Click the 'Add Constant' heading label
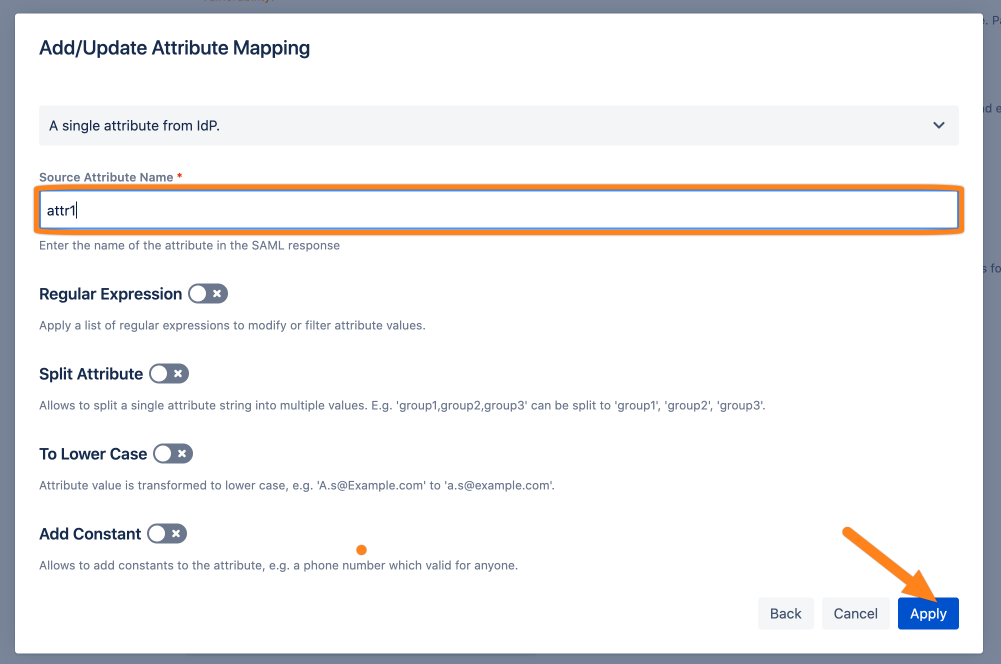The height and width of the screenshot is (664, 1001). click(x=90, y=534)
